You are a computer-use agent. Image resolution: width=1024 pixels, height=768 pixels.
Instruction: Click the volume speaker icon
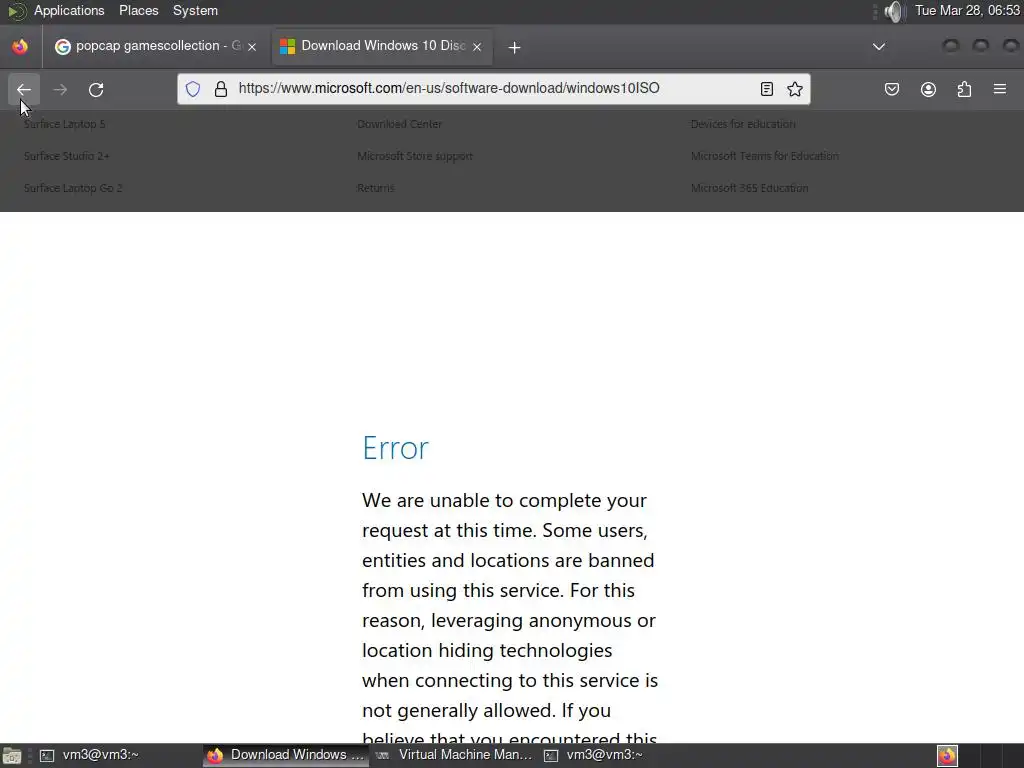click(893, 11)
